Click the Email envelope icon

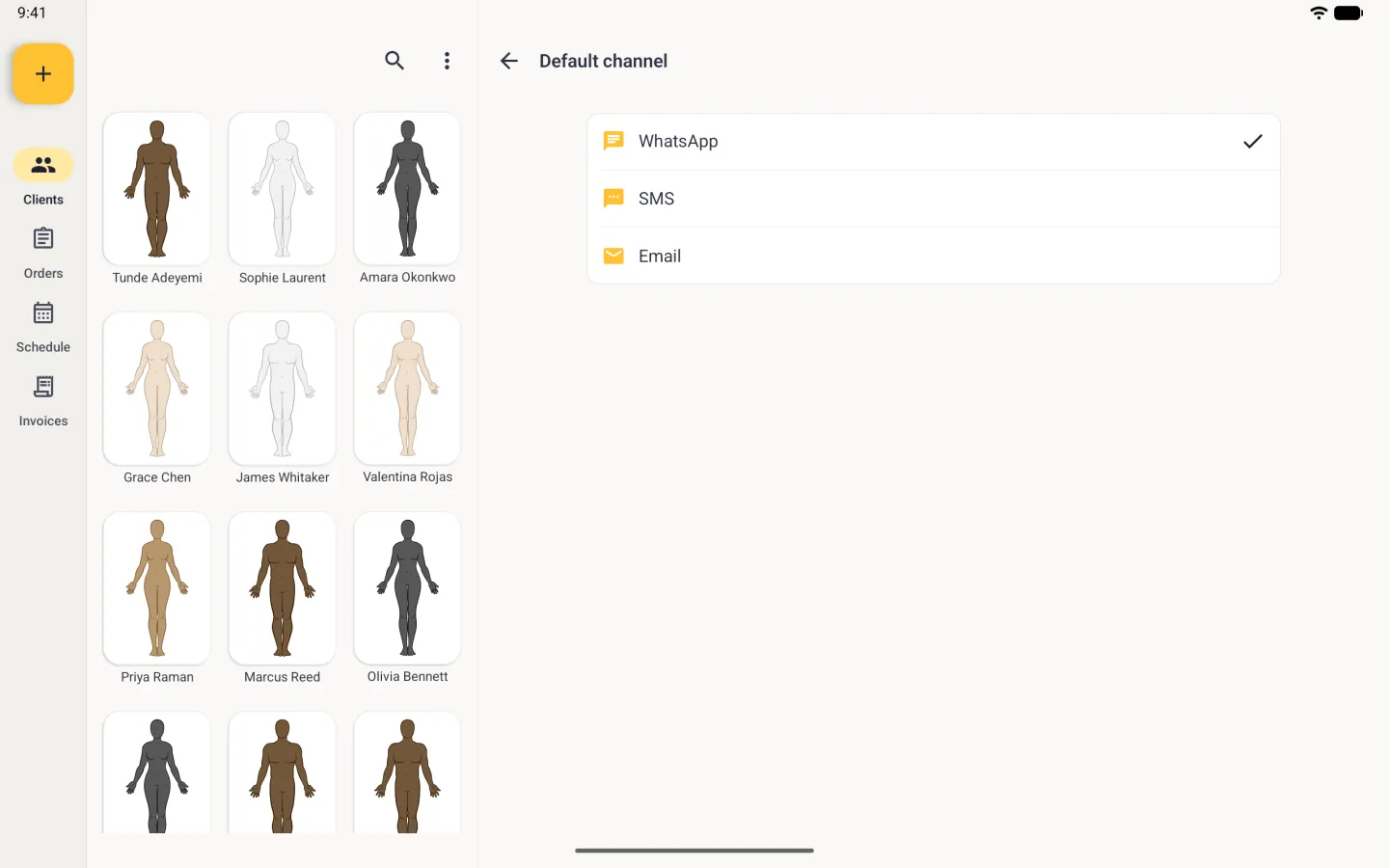click(x=613, y=256)
